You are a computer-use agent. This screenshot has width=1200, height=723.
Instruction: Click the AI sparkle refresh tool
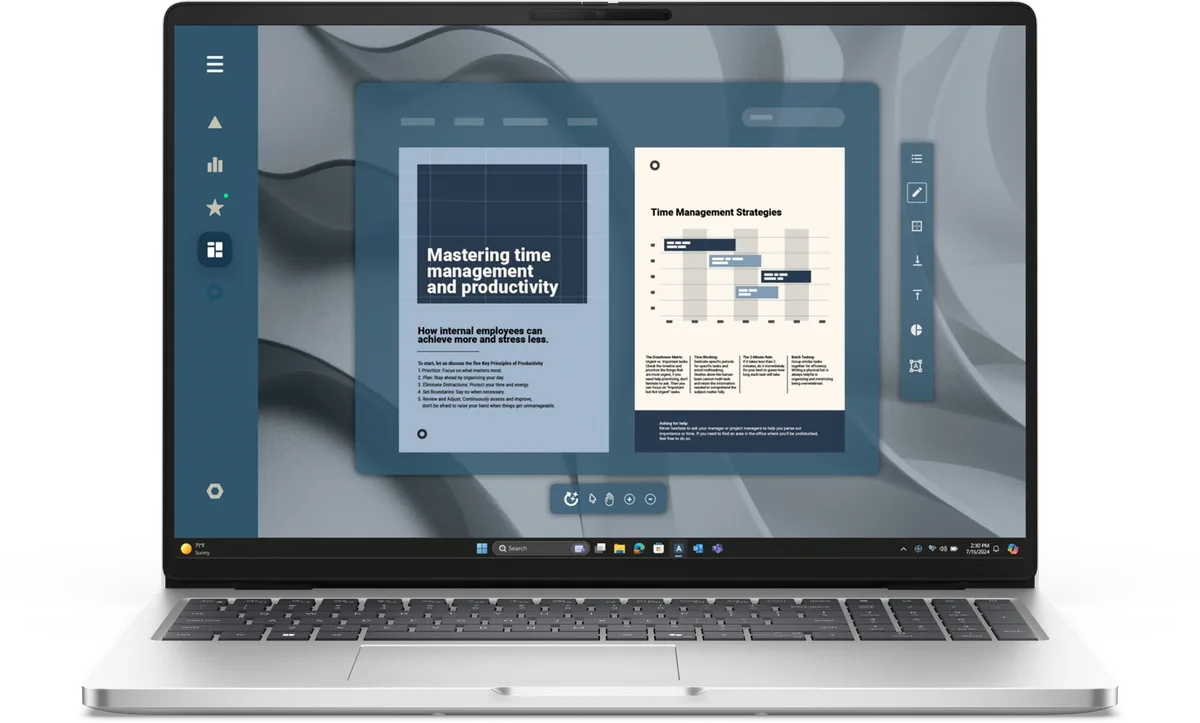(571, 499)
